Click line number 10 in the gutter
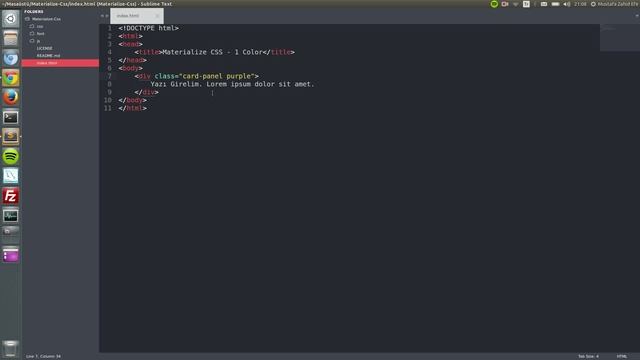The width and height of the screenshot is (640, 360). [108, 100]
